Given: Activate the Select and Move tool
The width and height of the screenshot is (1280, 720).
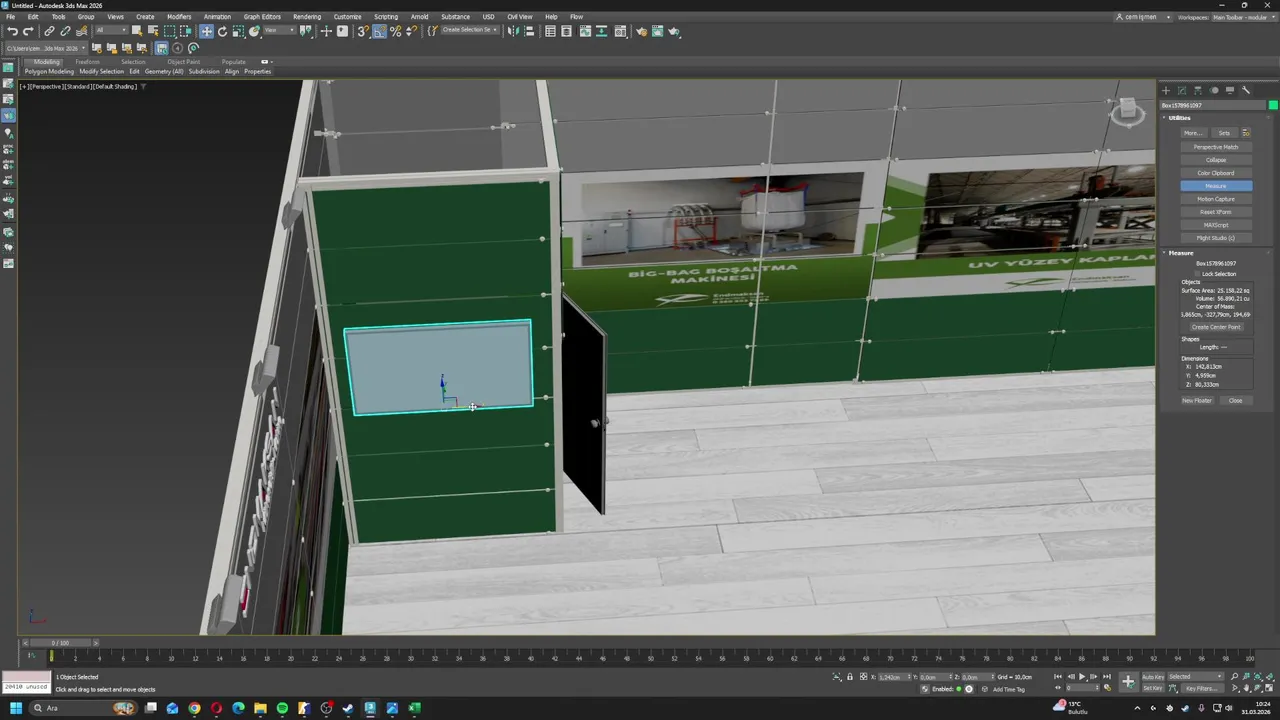Looking at the screenshot, I should pos(206,31).
